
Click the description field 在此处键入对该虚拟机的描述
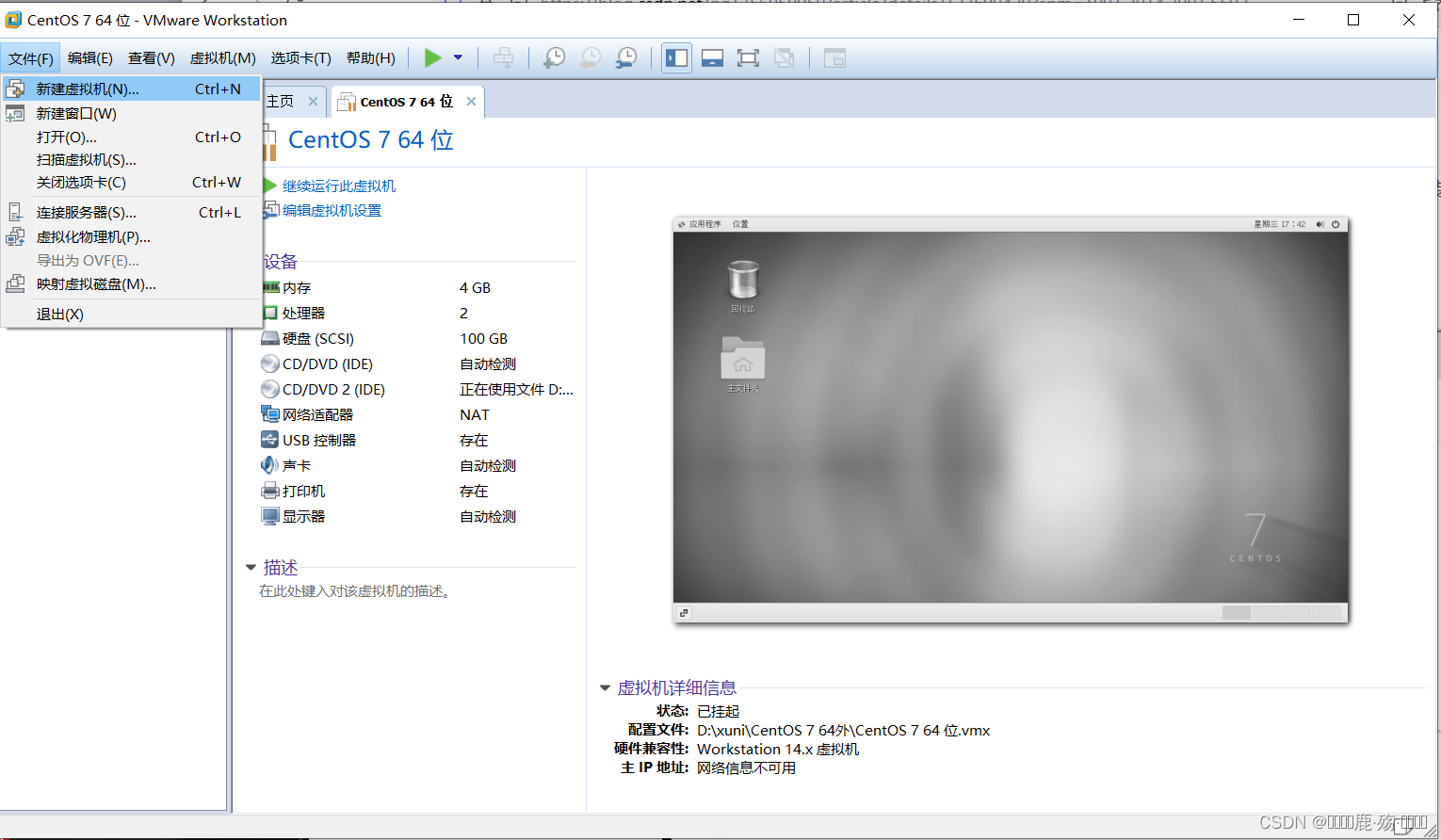click(358, 590)
